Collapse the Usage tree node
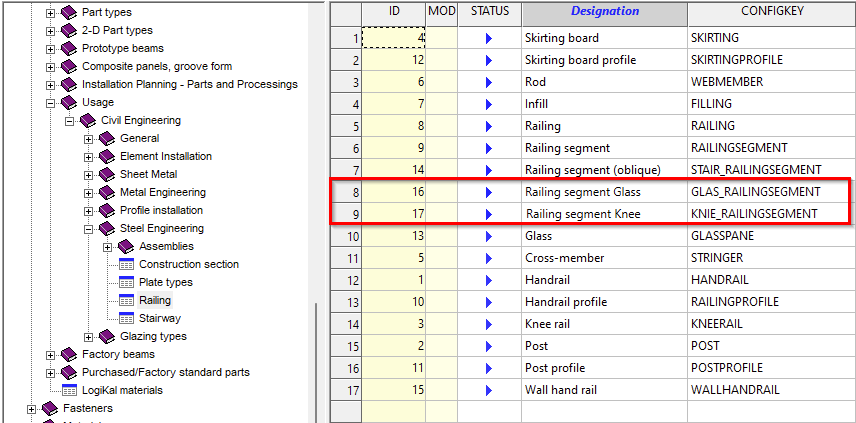This screenshot has height=423, width=856. pos(50,103)
